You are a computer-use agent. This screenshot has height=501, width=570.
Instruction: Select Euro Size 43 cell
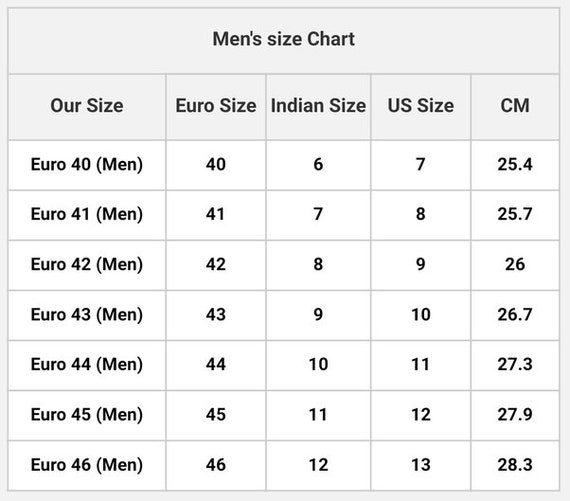tap(216, 314)
